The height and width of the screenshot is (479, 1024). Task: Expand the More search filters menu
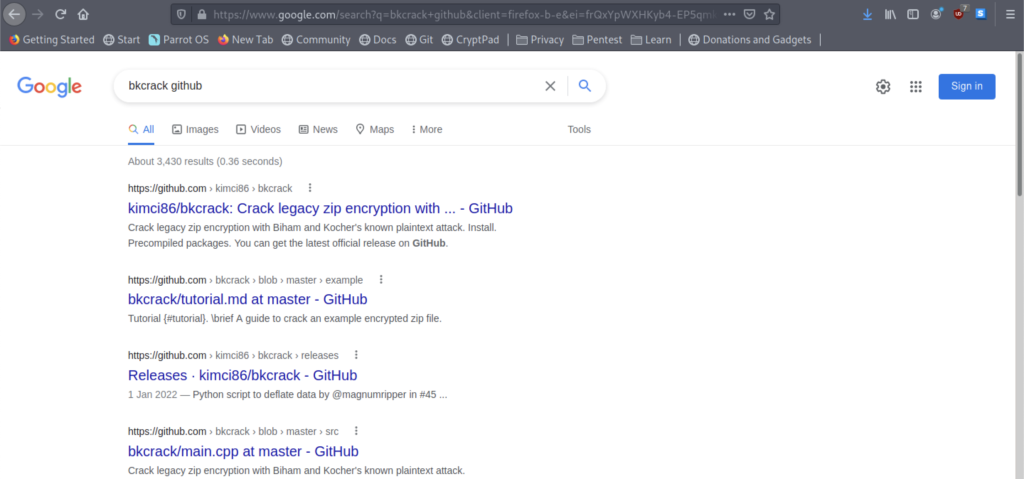pos(427,129)
